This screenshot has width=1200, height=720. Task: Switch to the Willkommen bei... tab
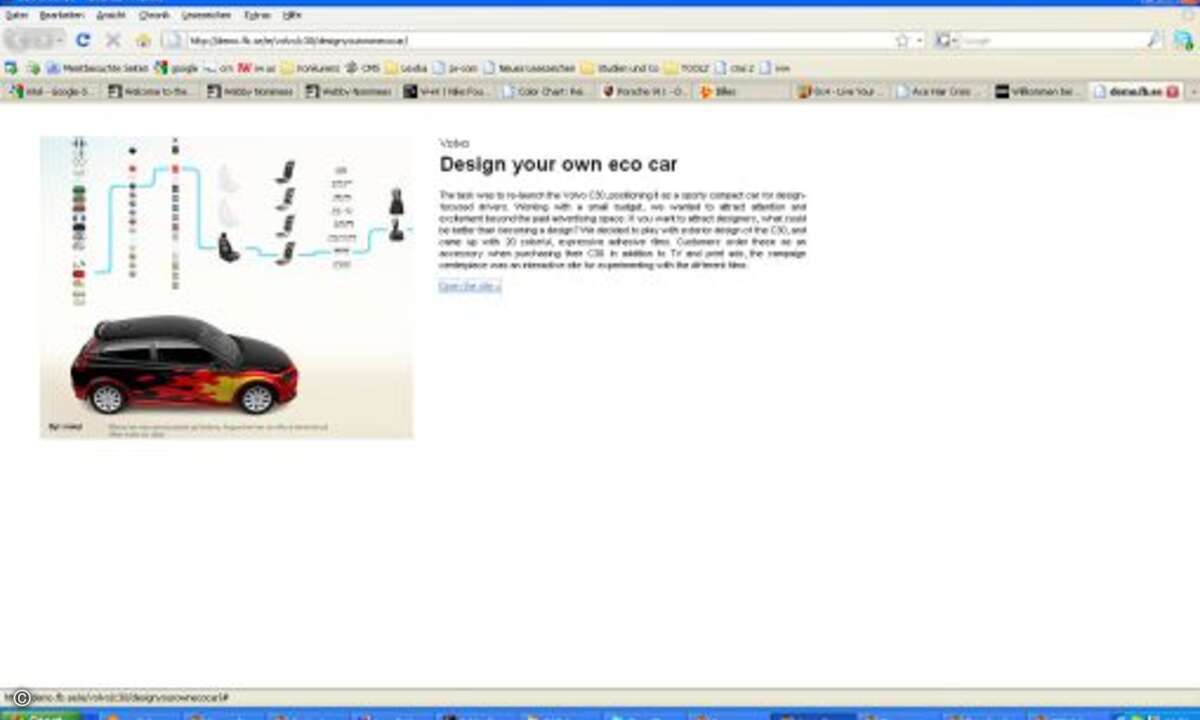pos(1039,91)
